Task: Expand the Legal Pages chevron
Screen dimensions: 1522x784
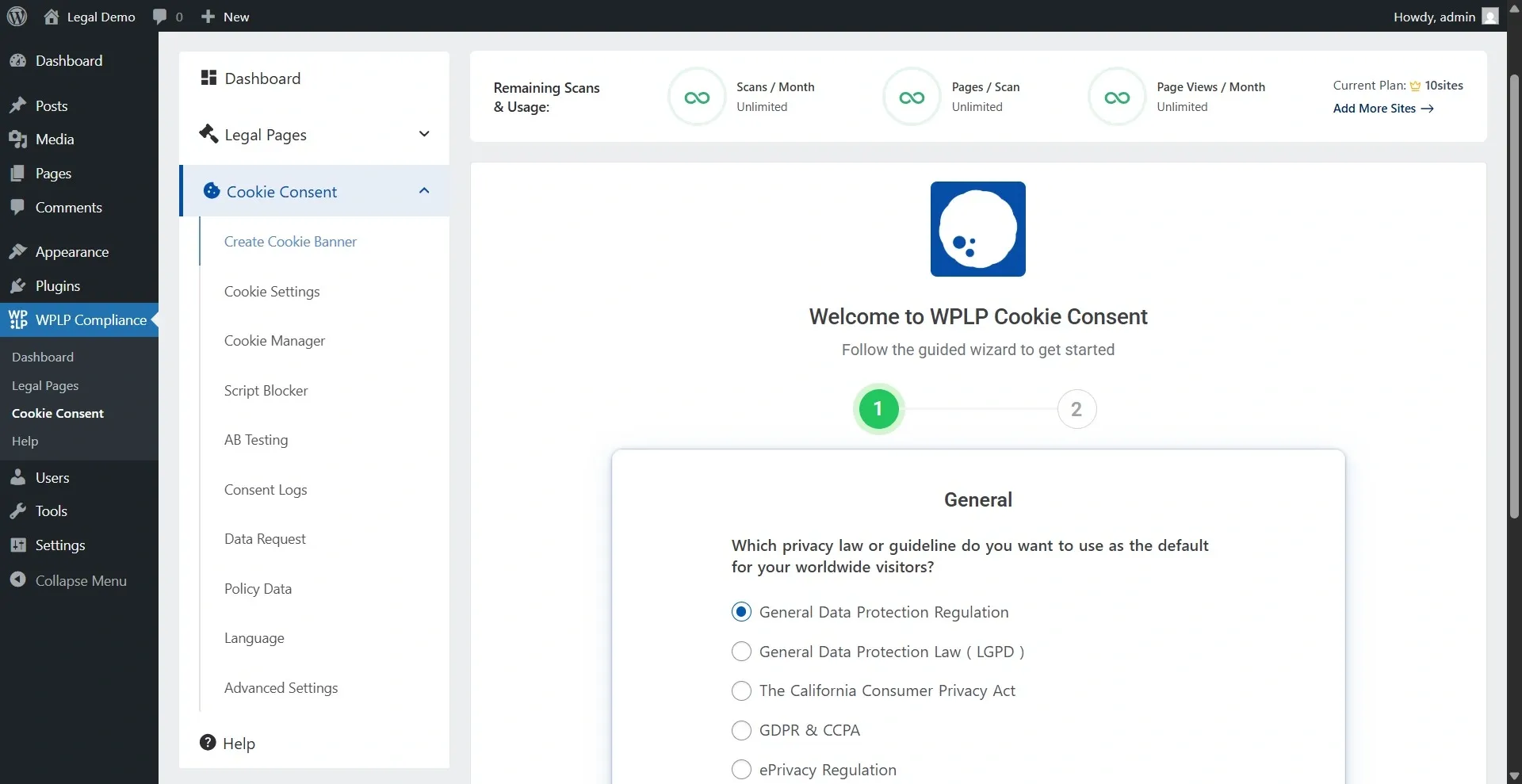Action: 424,134
